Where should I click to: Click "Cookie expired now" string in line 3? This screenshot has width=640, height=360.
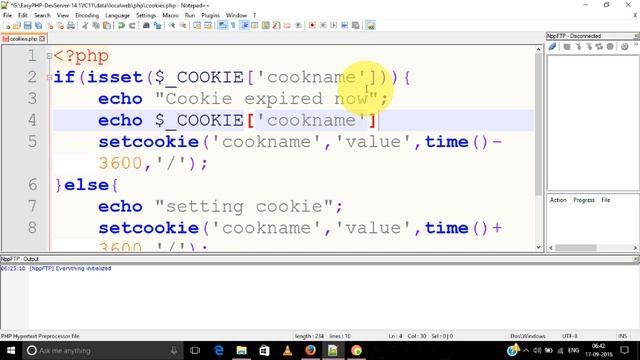(266, 99)
